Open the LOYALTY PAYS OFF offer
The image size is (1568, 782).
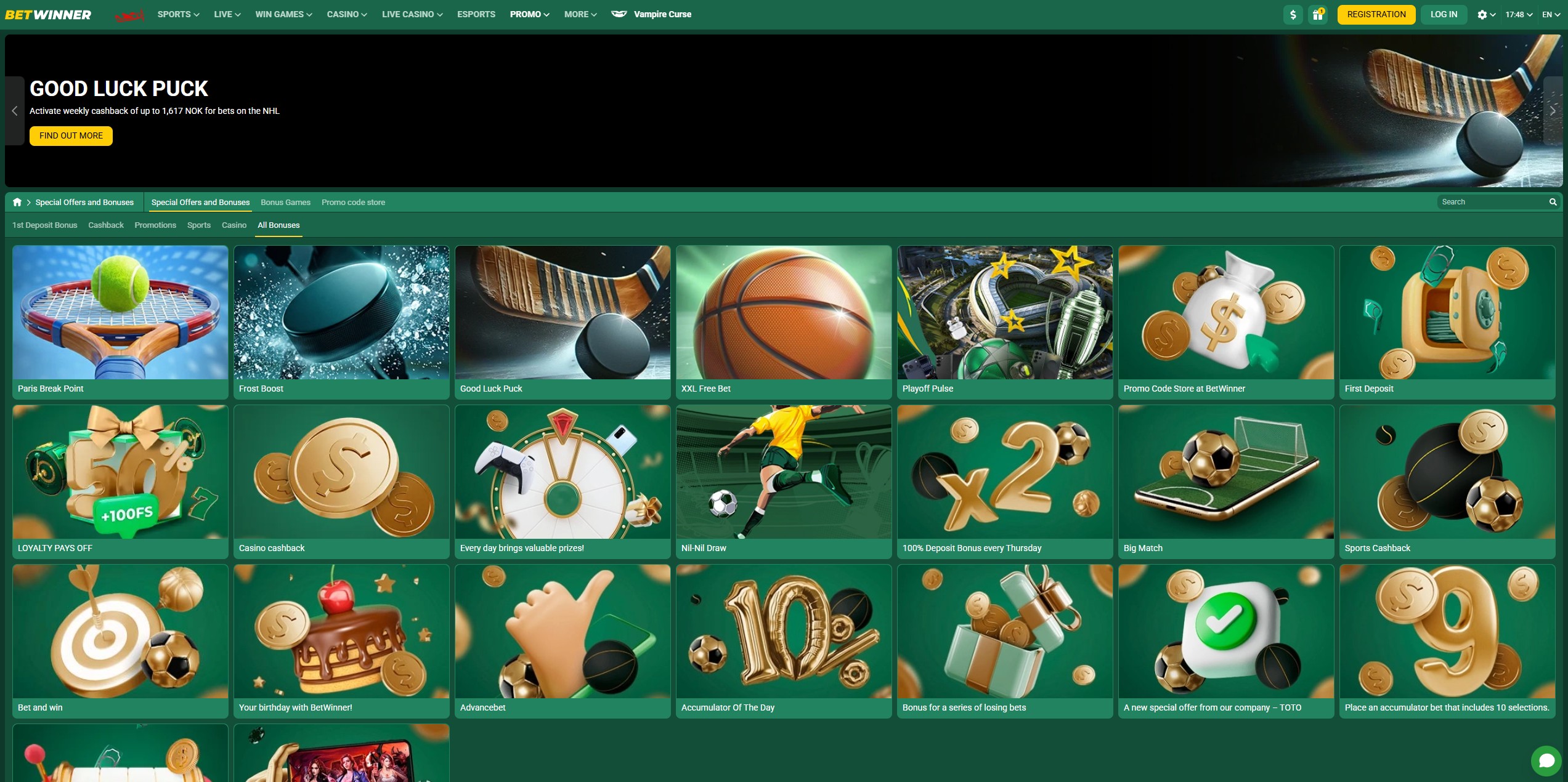click(x=120, y=482)
